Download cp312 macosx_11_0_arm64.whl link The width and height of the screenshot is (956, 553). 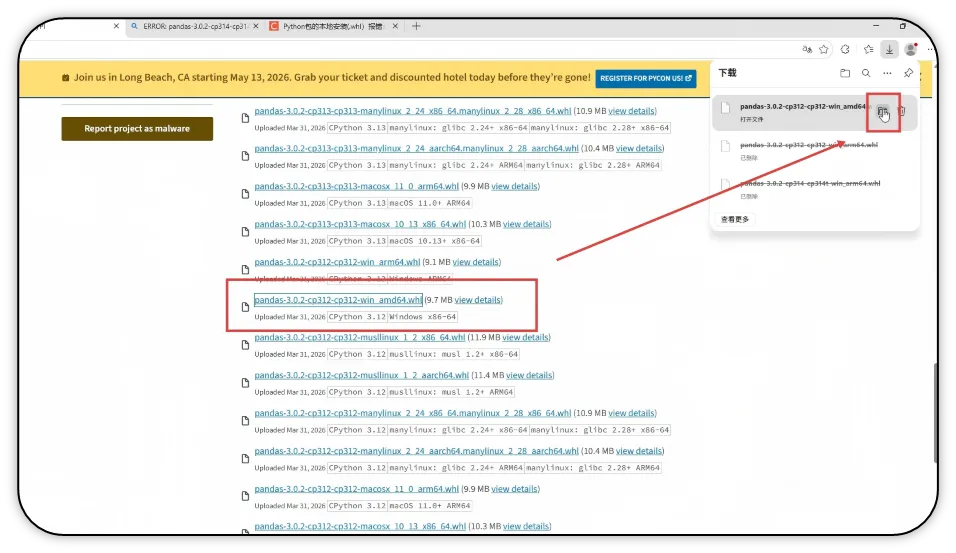coord(357,489)
